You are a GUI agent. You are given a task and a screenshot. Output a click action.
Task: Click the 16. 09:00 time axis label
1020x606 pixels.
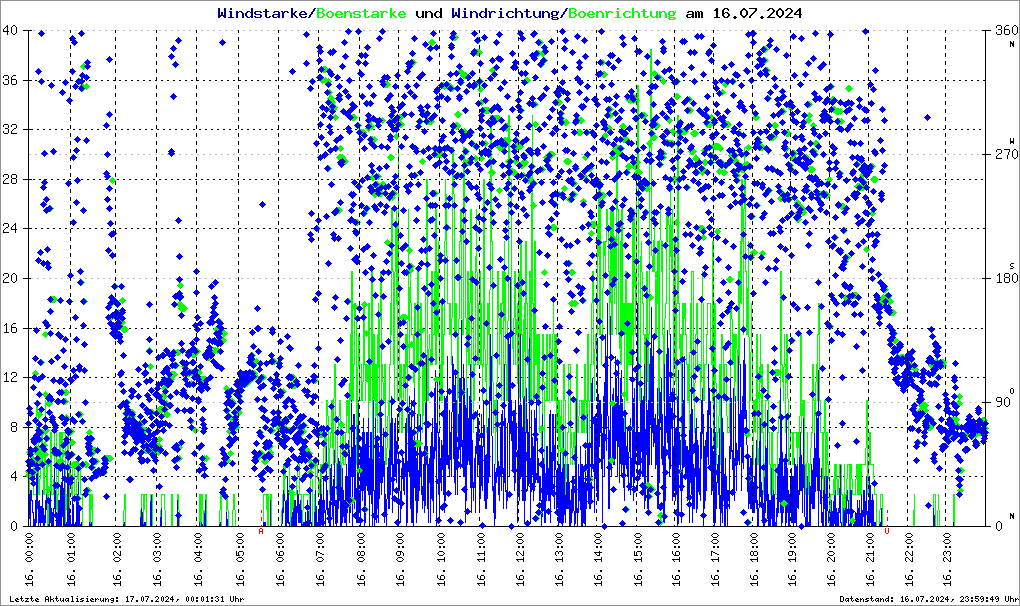(399, 559)
